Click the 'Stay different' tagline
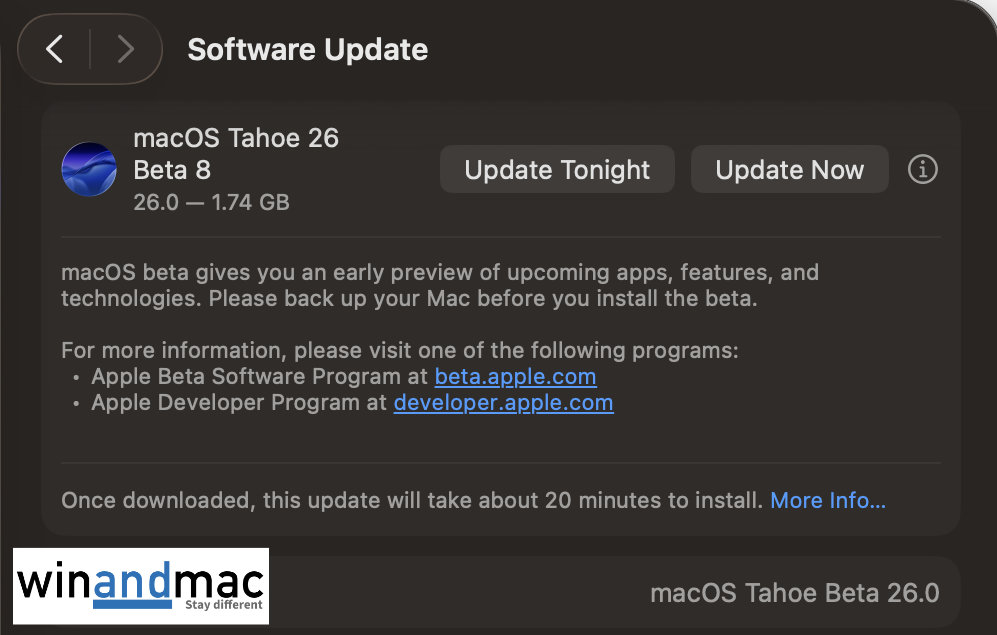This screenshot has height=635, width=997. 224,605
